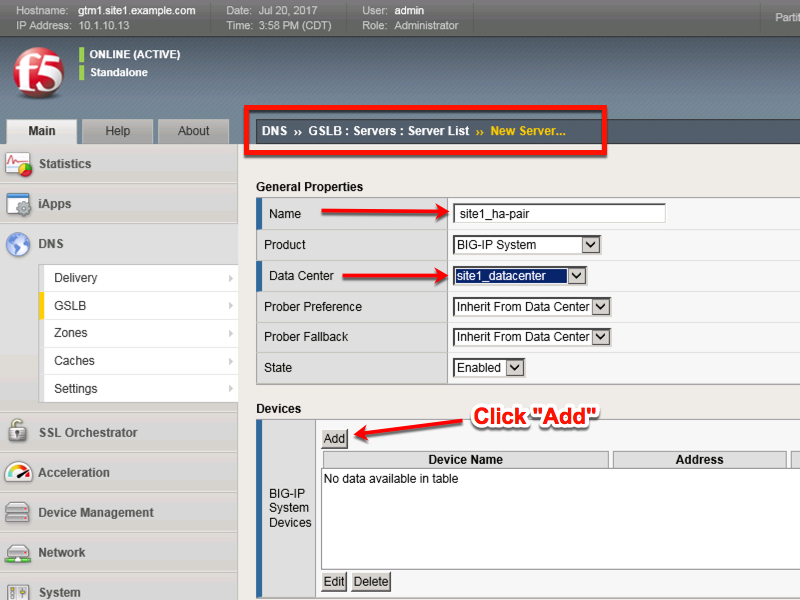Open the DNS Settings submenu

(139, 389)
